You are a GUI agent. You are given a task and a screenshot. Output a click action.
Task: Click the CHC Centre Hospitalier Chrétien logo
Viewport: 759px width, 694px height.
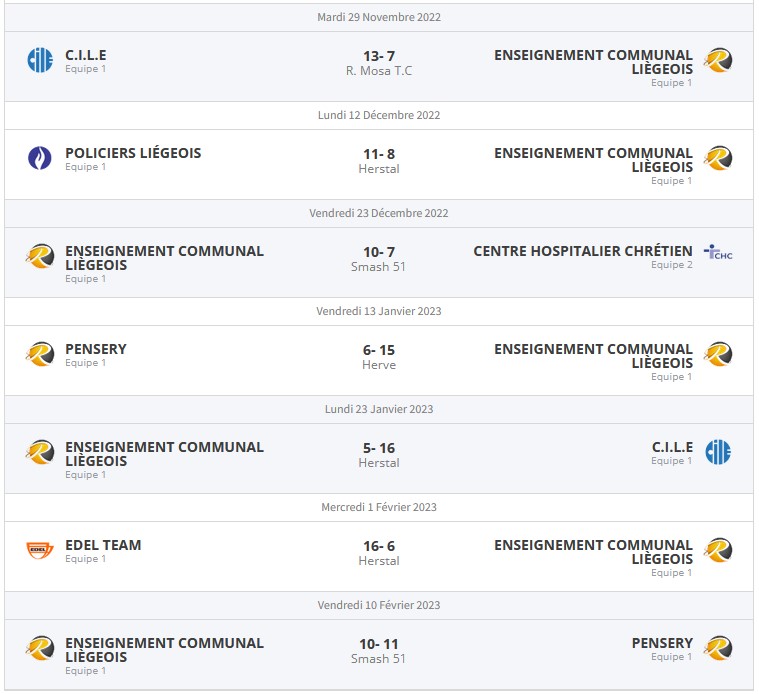click(x=718, y=252)
